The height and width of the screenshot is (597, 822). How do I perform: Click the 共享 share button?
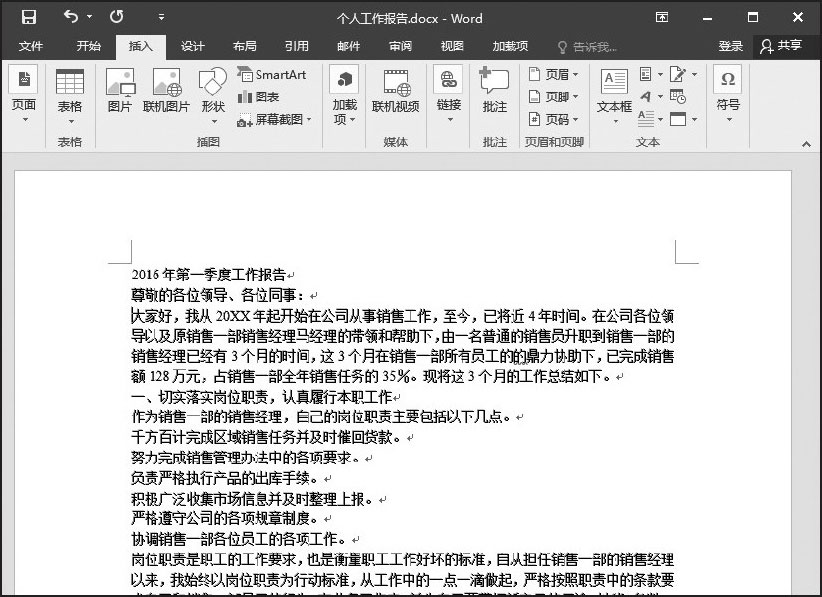(781, 46)
